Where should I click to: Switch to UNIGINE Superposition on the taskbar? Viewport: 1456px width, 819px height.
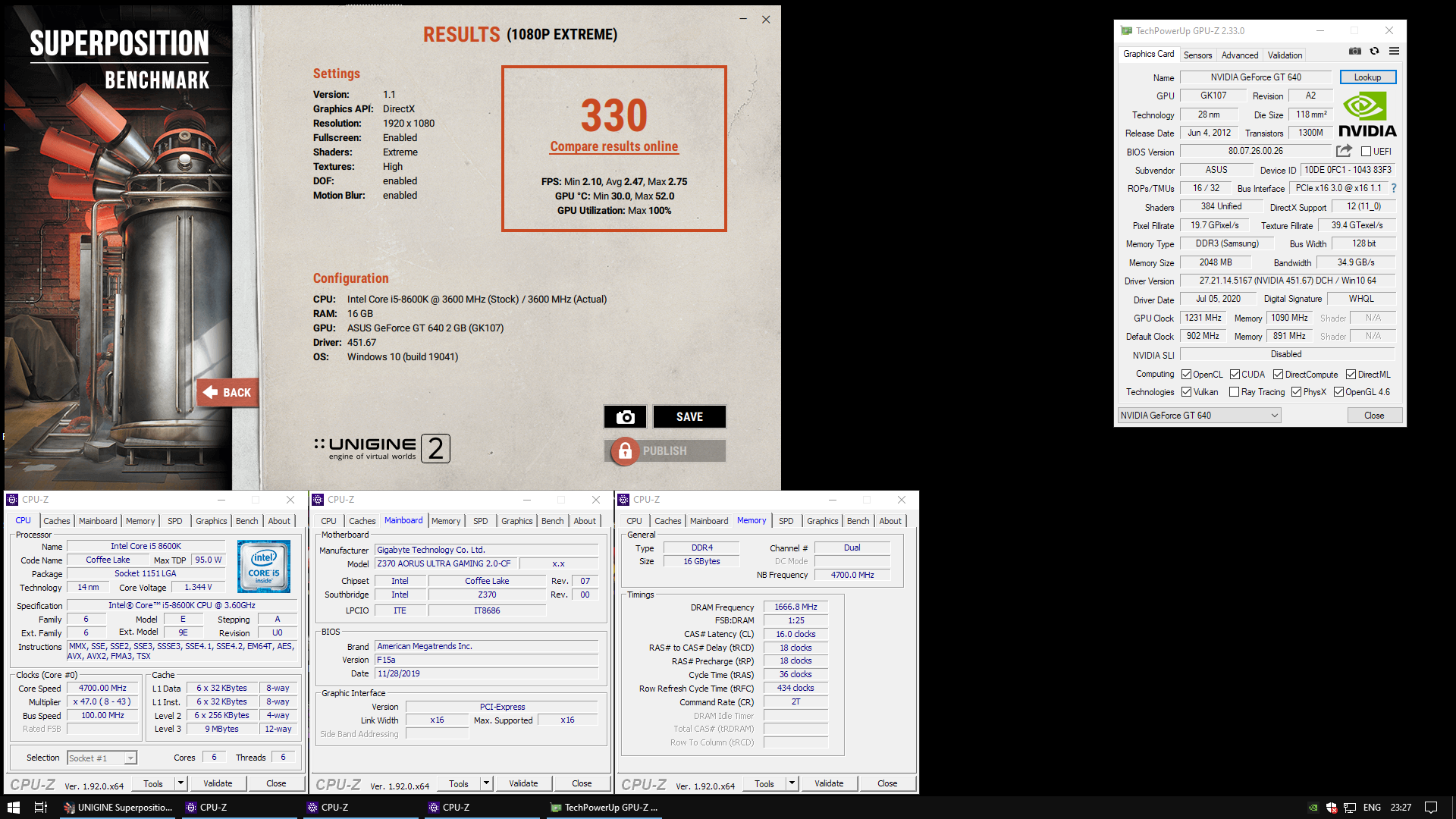tap(119, 808)
